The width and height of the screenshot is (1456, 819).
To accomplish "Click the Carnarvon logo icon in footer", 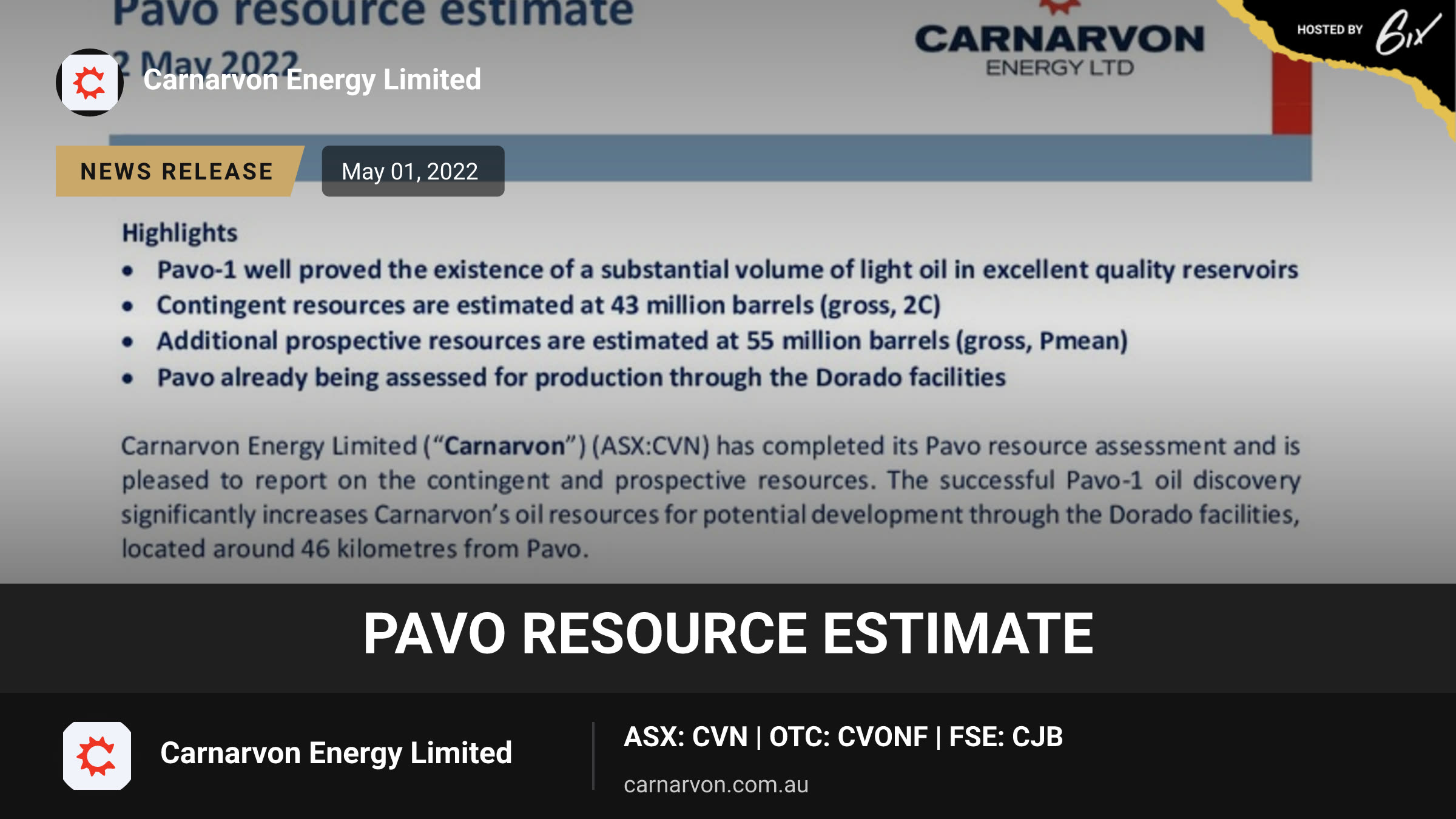I will [x=97, y=756].
